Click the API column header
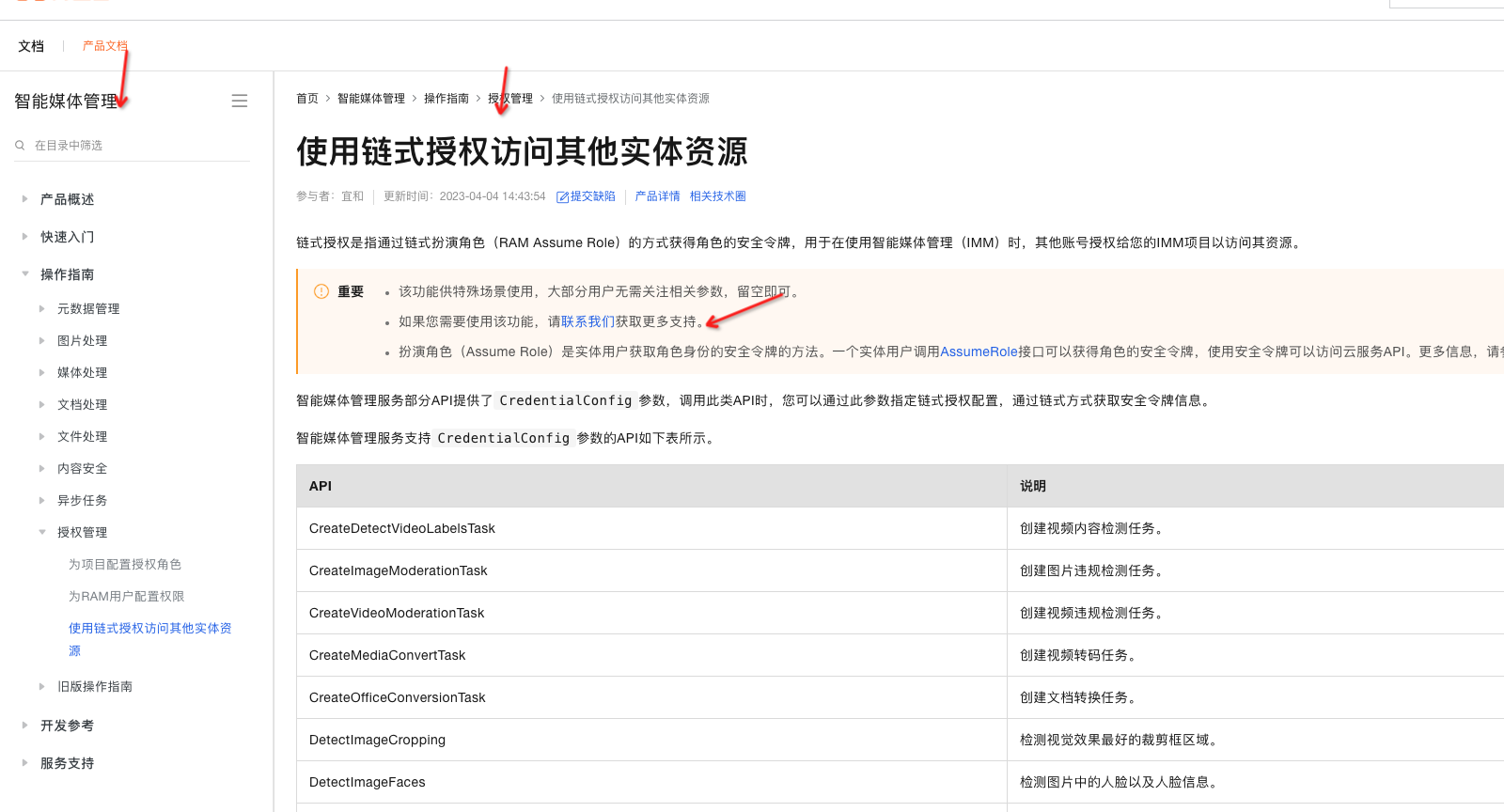The width and height of the screenshot is (1504, 812). (x=651, y=486)
